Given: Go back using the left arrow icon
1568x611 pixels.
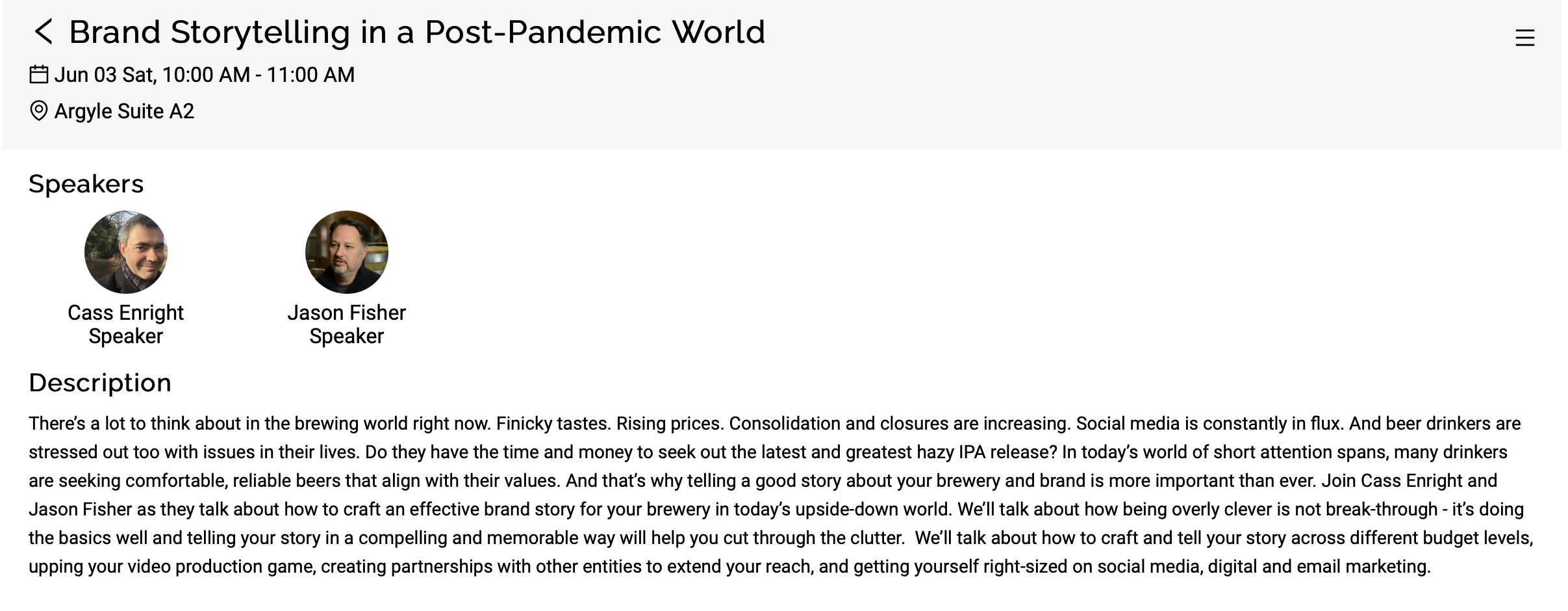Looking at the screenshot, I should tap(44, 32).
